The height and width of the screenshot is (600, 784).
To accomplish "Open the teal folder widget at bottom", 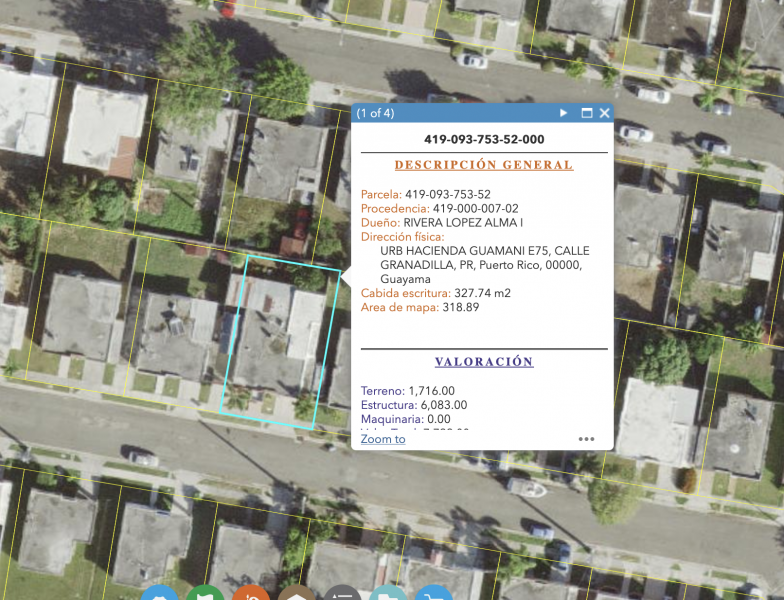I will [388, 594].
